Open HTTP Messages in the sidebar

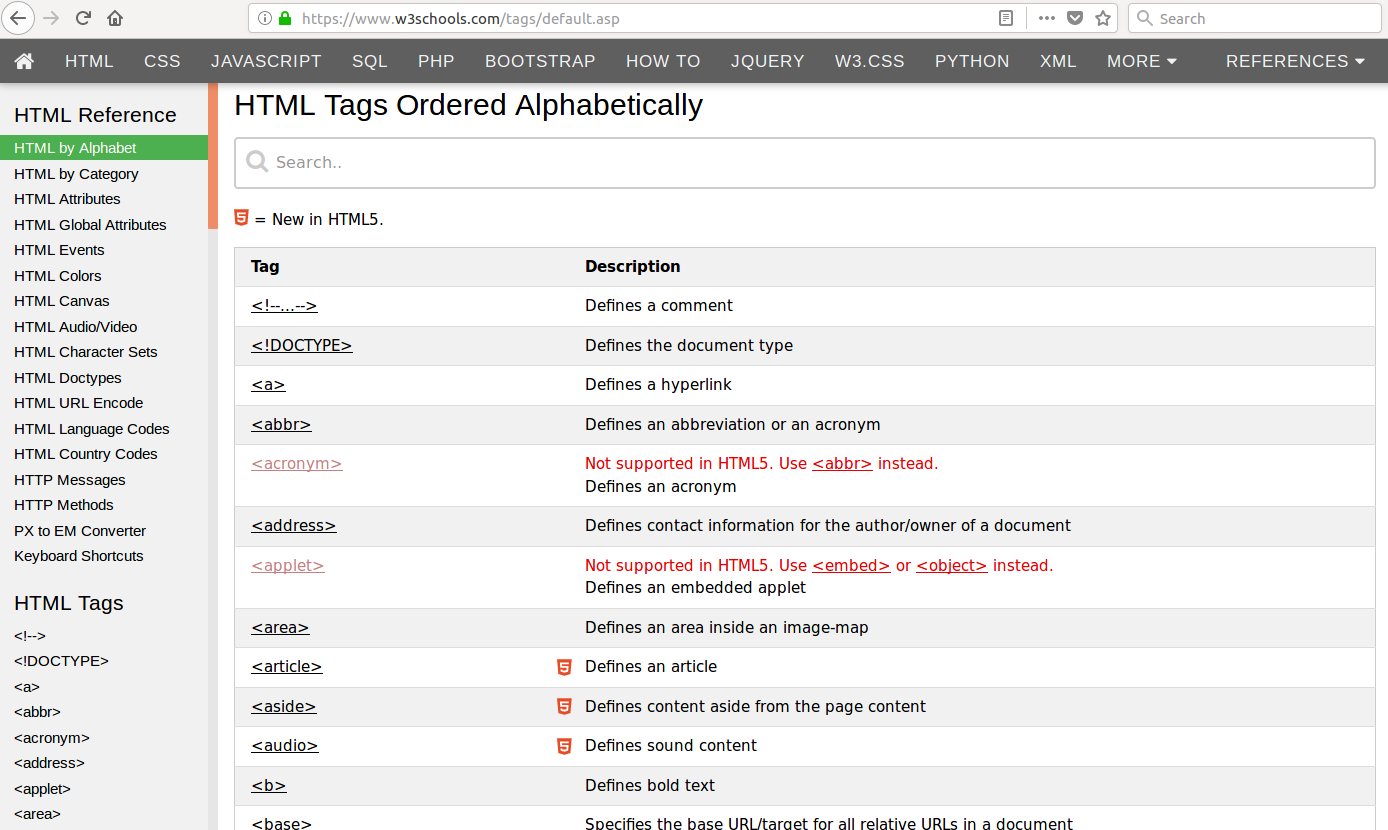70,480
